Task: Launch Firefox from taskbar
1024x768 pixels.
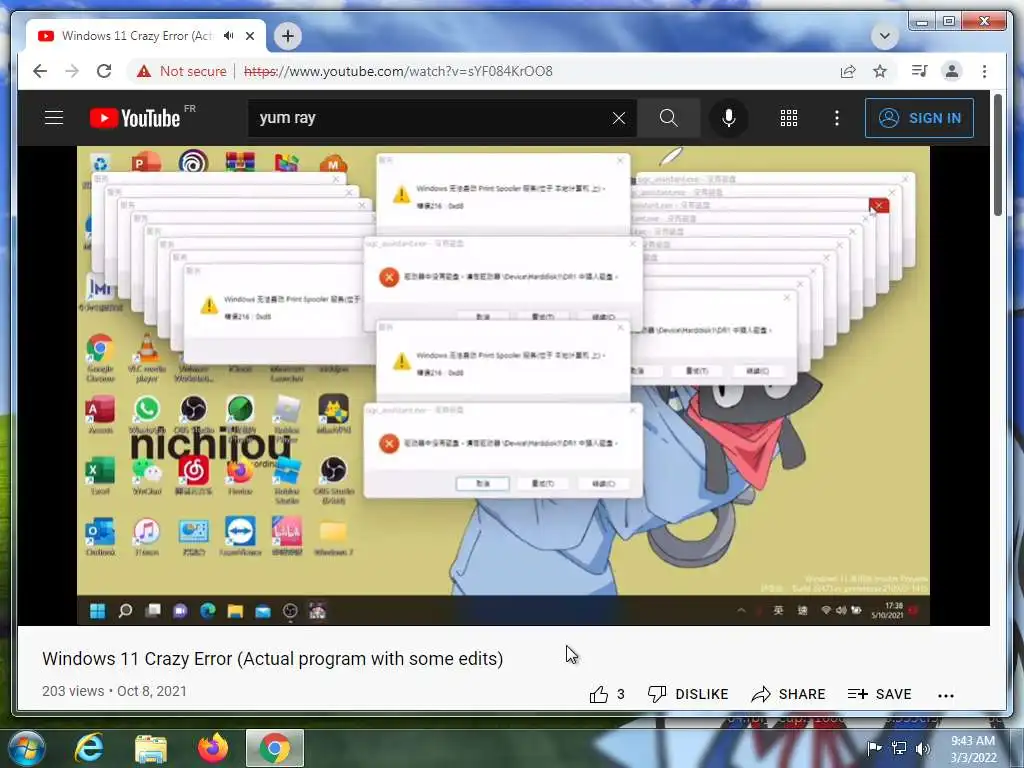Action: pos(213,748)
